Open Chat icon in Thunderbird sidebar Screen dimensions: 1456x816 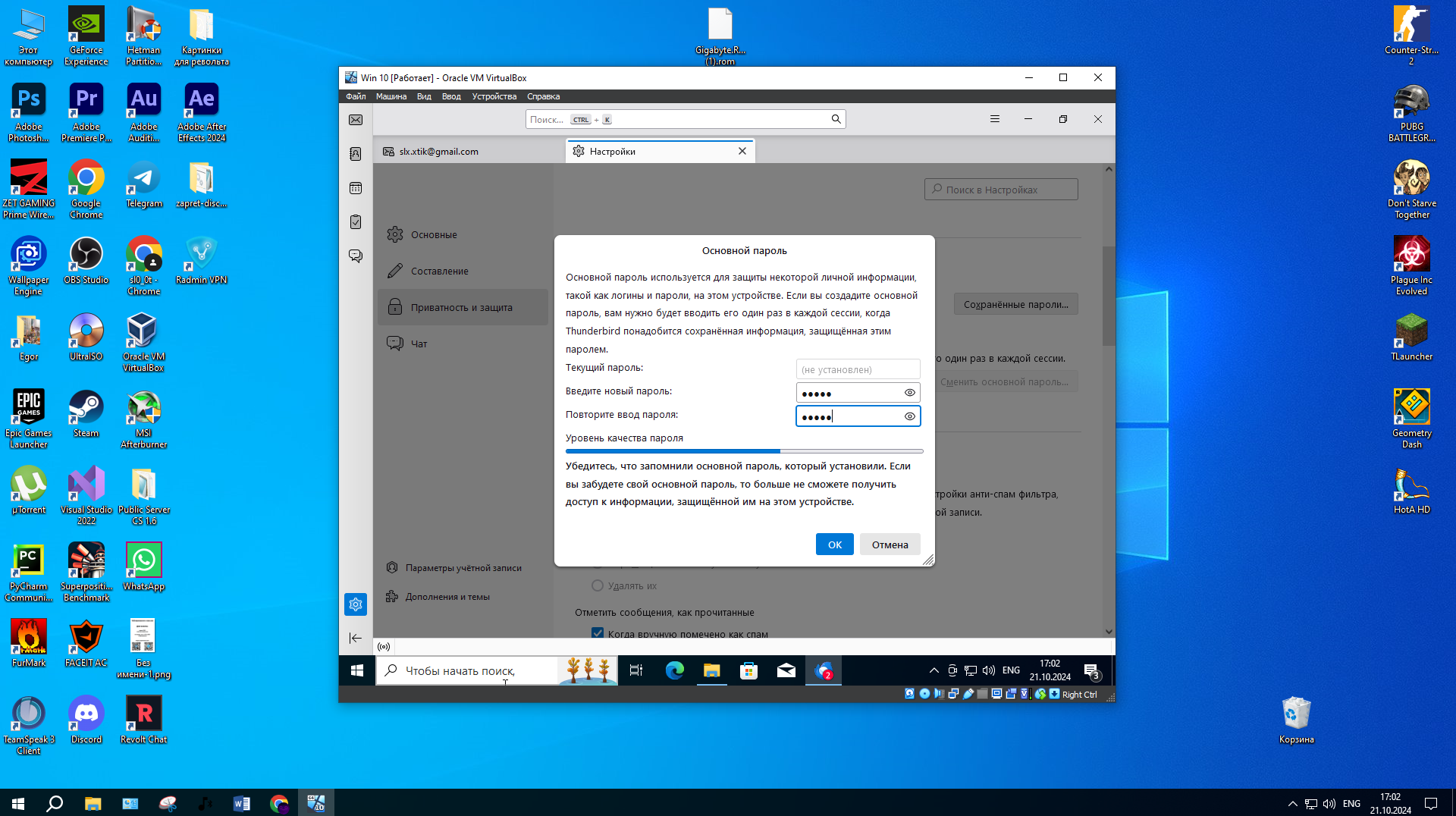click(x=356, y=256)
